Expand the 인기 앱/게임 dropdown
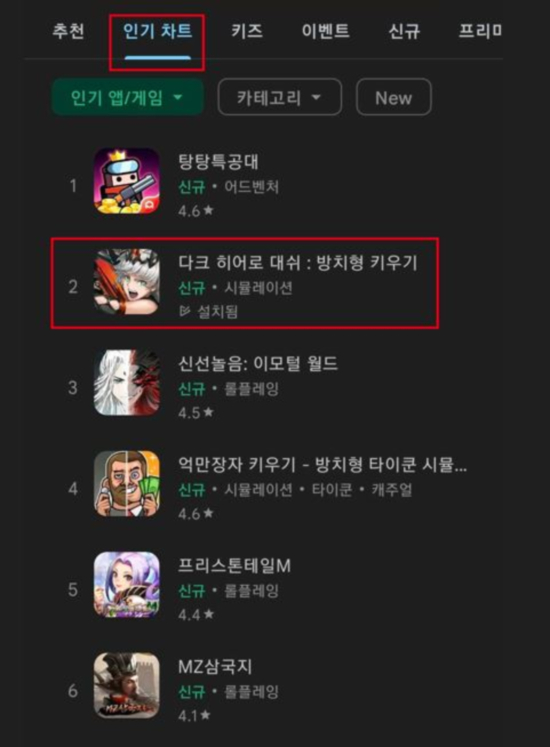550x747 pixels. [x=127, y=97]
